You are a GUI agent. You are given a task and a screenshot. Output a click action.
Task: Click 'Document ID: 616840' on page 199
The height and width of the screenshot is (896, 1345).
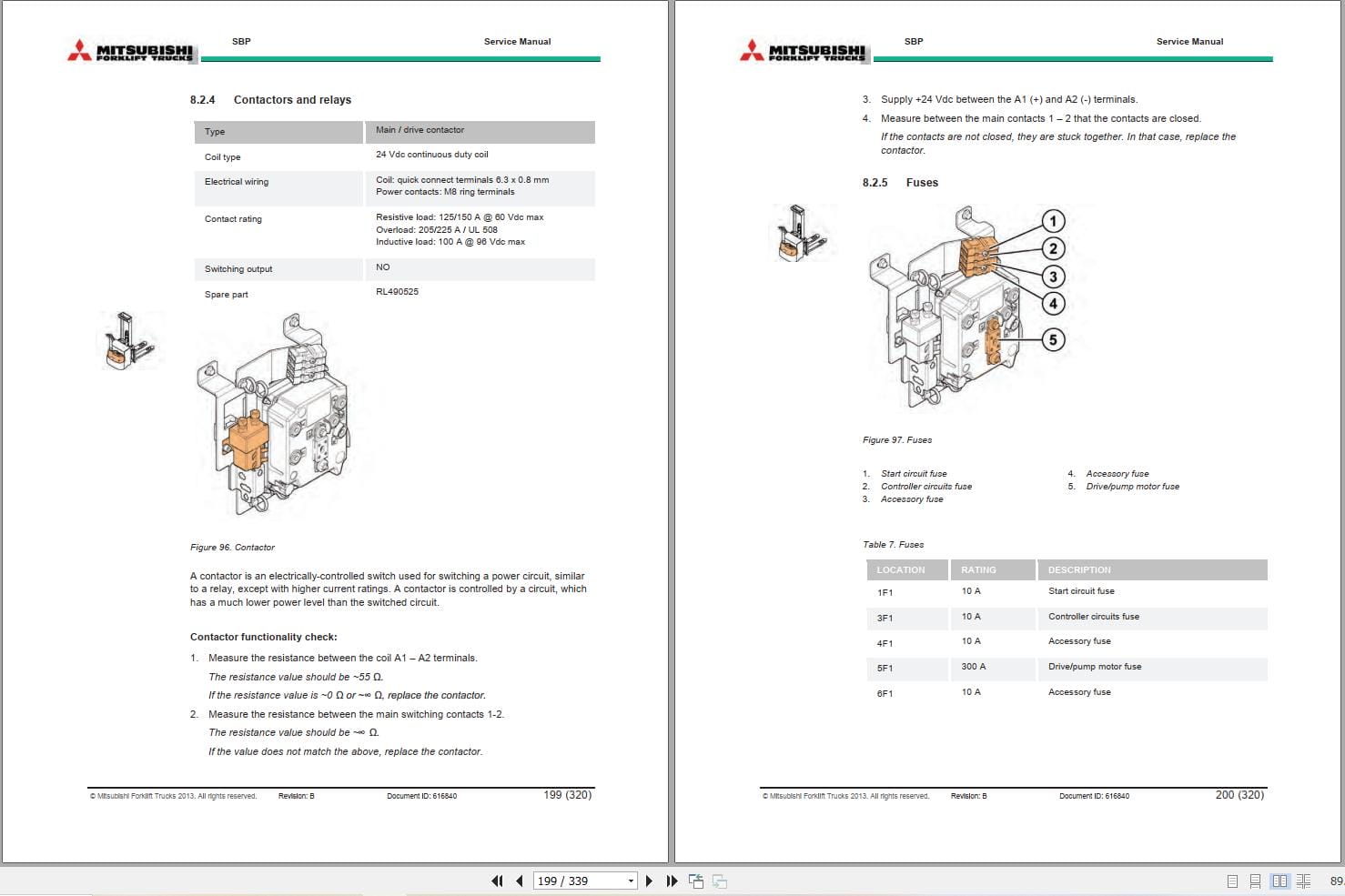[422, 796]
